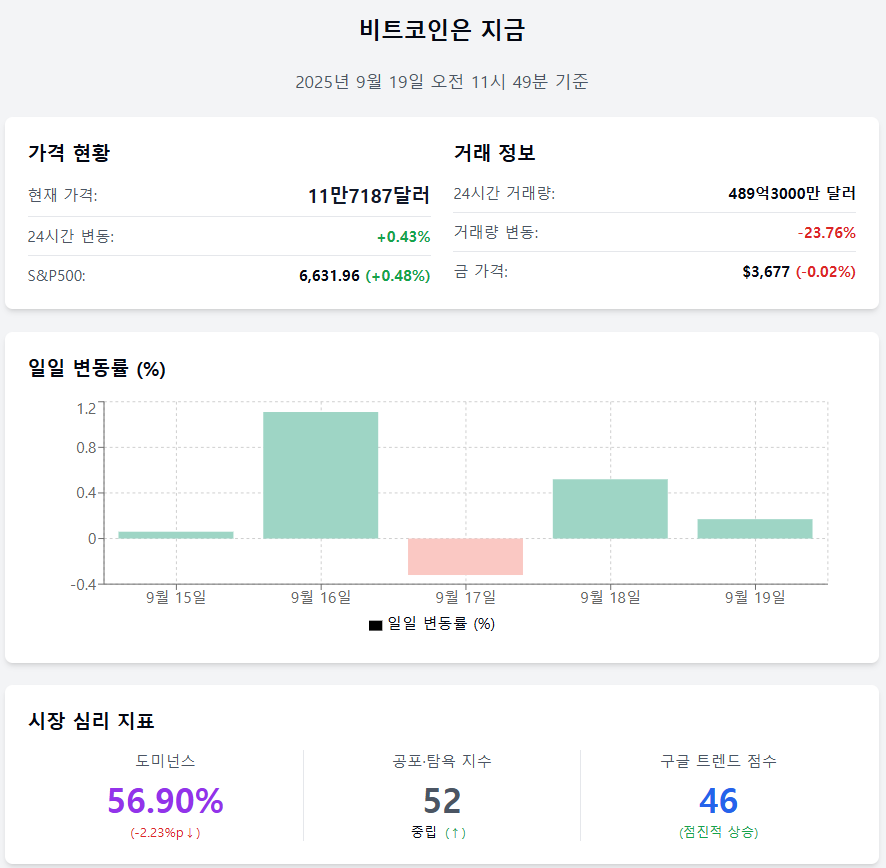886x868 pixels.
Task: Click the Google Trends score 46
Action: [718, 801]
